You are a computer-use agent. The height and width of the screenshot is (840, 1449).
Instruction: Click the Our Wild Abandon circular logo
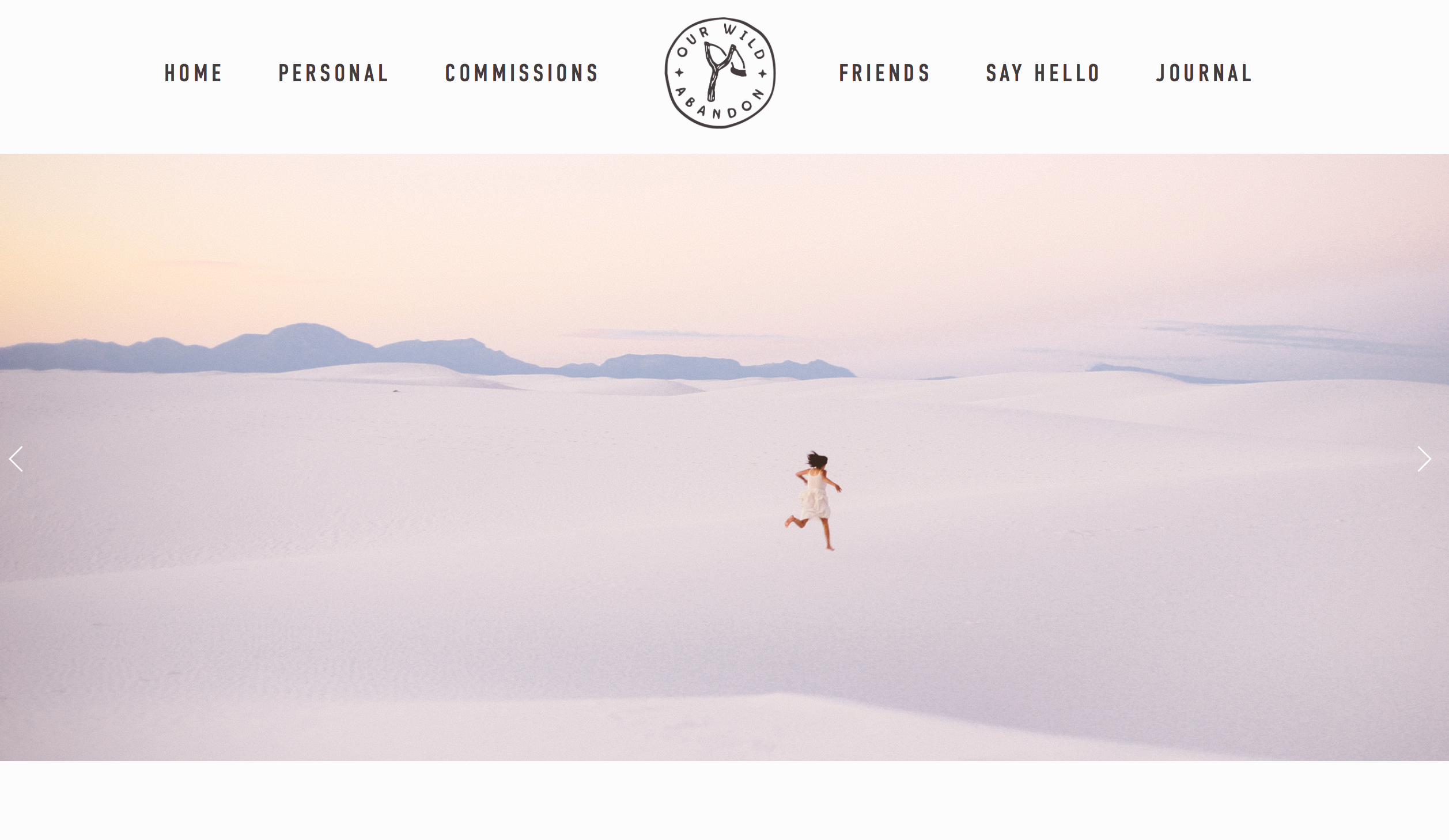[x=720, y=73]
